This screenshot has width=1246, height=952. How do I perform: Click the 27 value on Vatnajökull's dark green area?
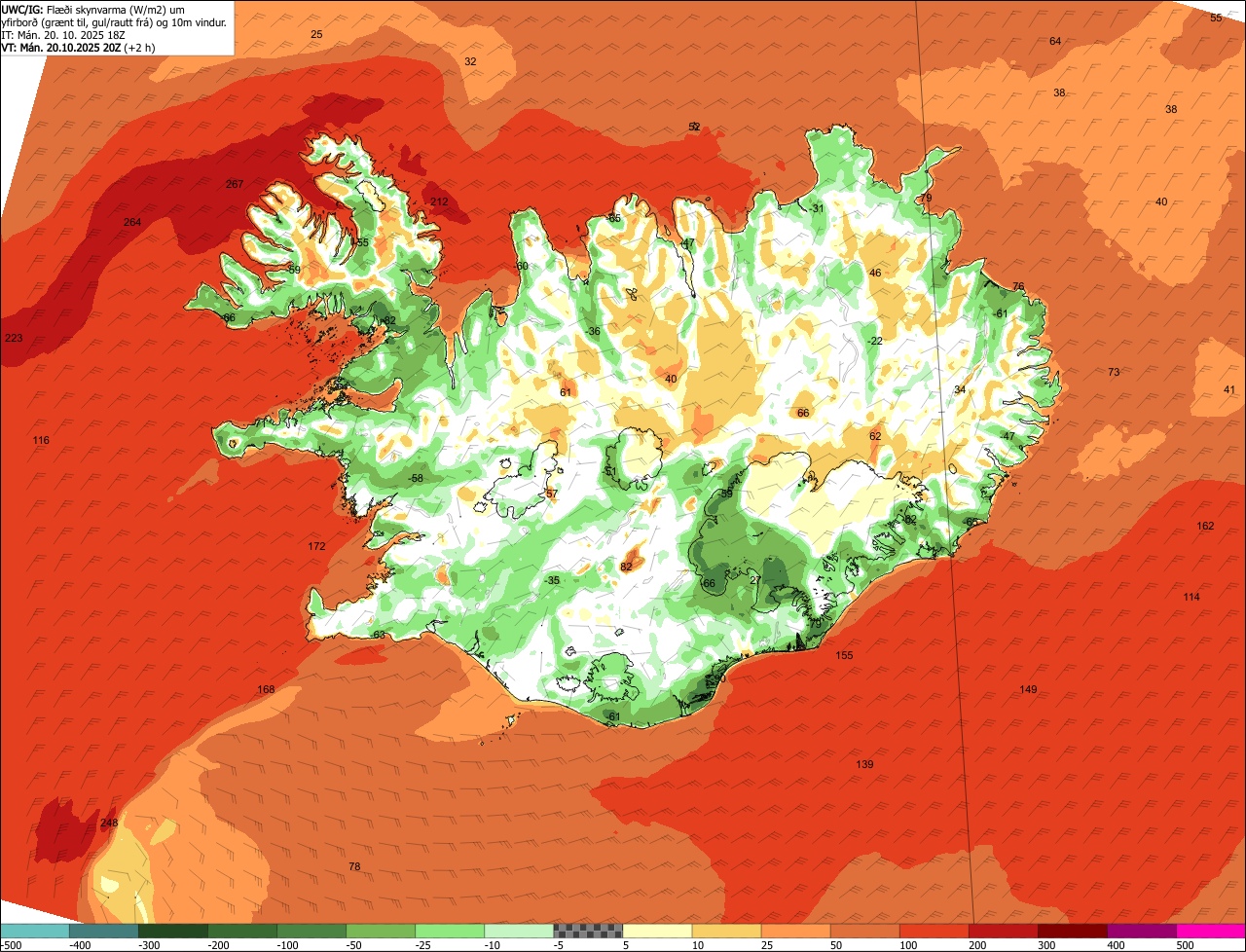[x=755, y=580]
